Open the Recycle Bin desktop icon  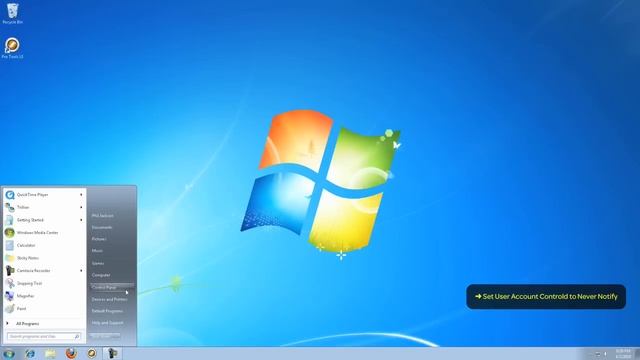pos(12,13)
